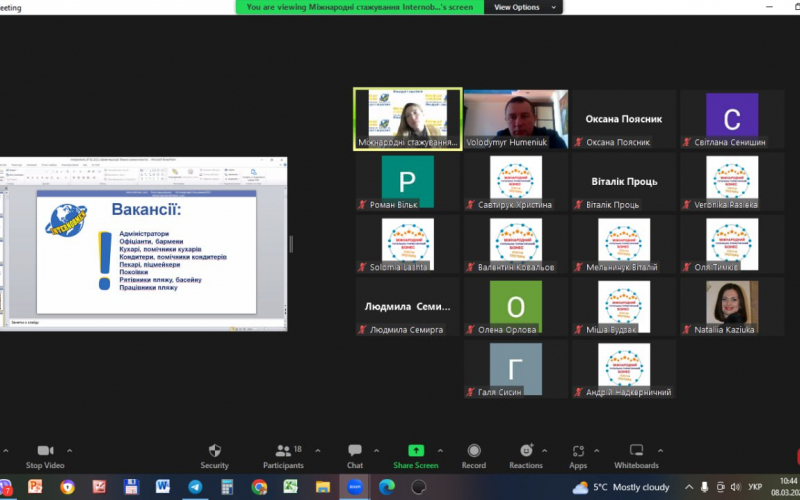Select the Міжнародні стажування video tile
This screenshot has height=500, width=800.
point(408,119)
